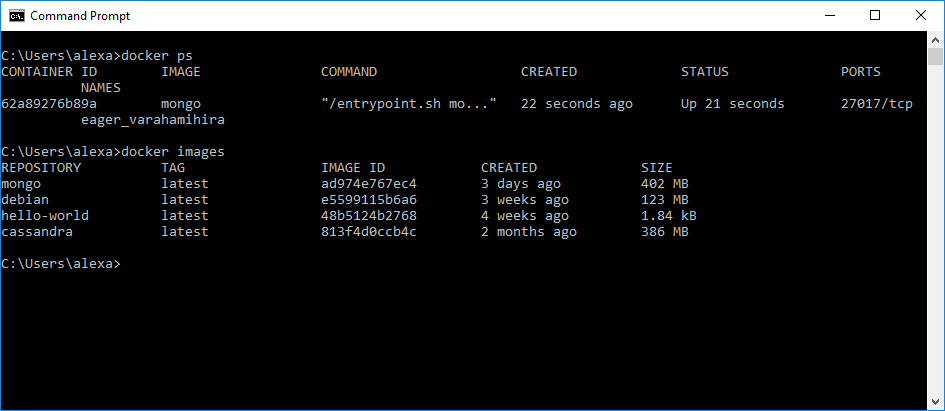Click the NAMES header text
945x411 pixels.
click(x=101, y=88)
